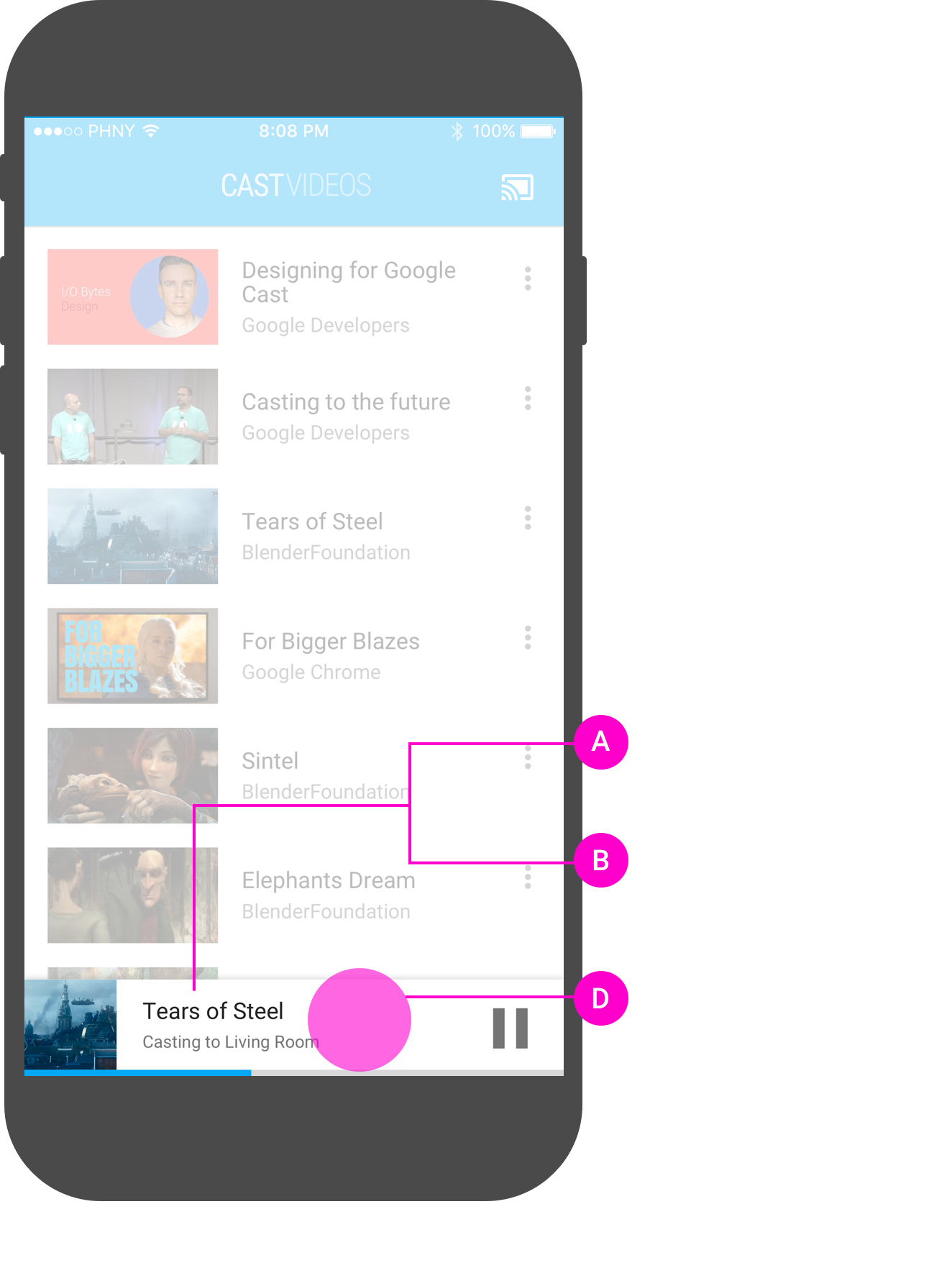The height and width of the screenshot is (1263, 952).
Task: Click the blue playback progress bar
Action: pyautogui.click(x=138, y=1073)
